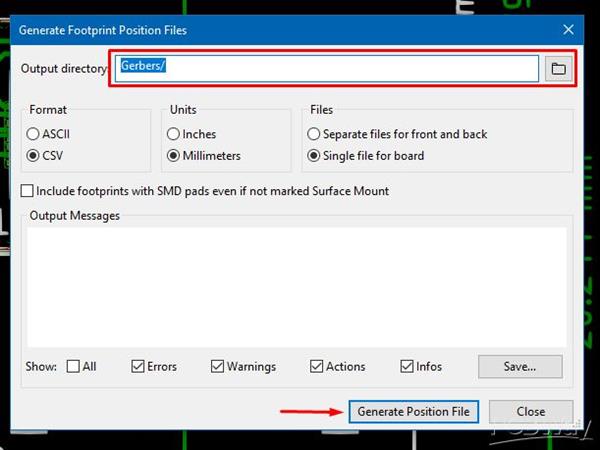Uncheck the Actions filter checkbox
Viewport: 600px width, 450px height.
click(x=317, y=366)
